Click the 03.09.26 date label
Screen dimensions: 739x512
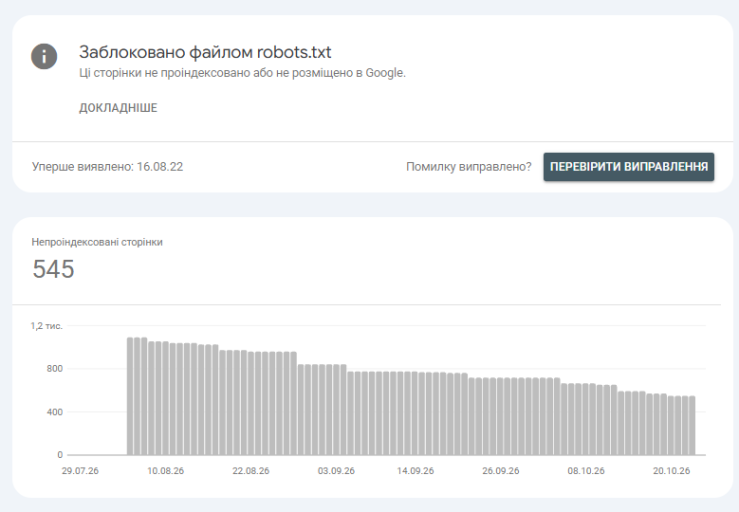[336, 471]
